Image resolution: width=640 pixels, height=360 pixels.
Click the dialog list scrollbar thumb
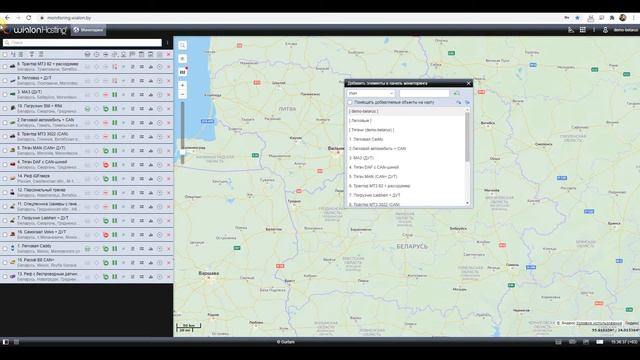coord(467,137)
